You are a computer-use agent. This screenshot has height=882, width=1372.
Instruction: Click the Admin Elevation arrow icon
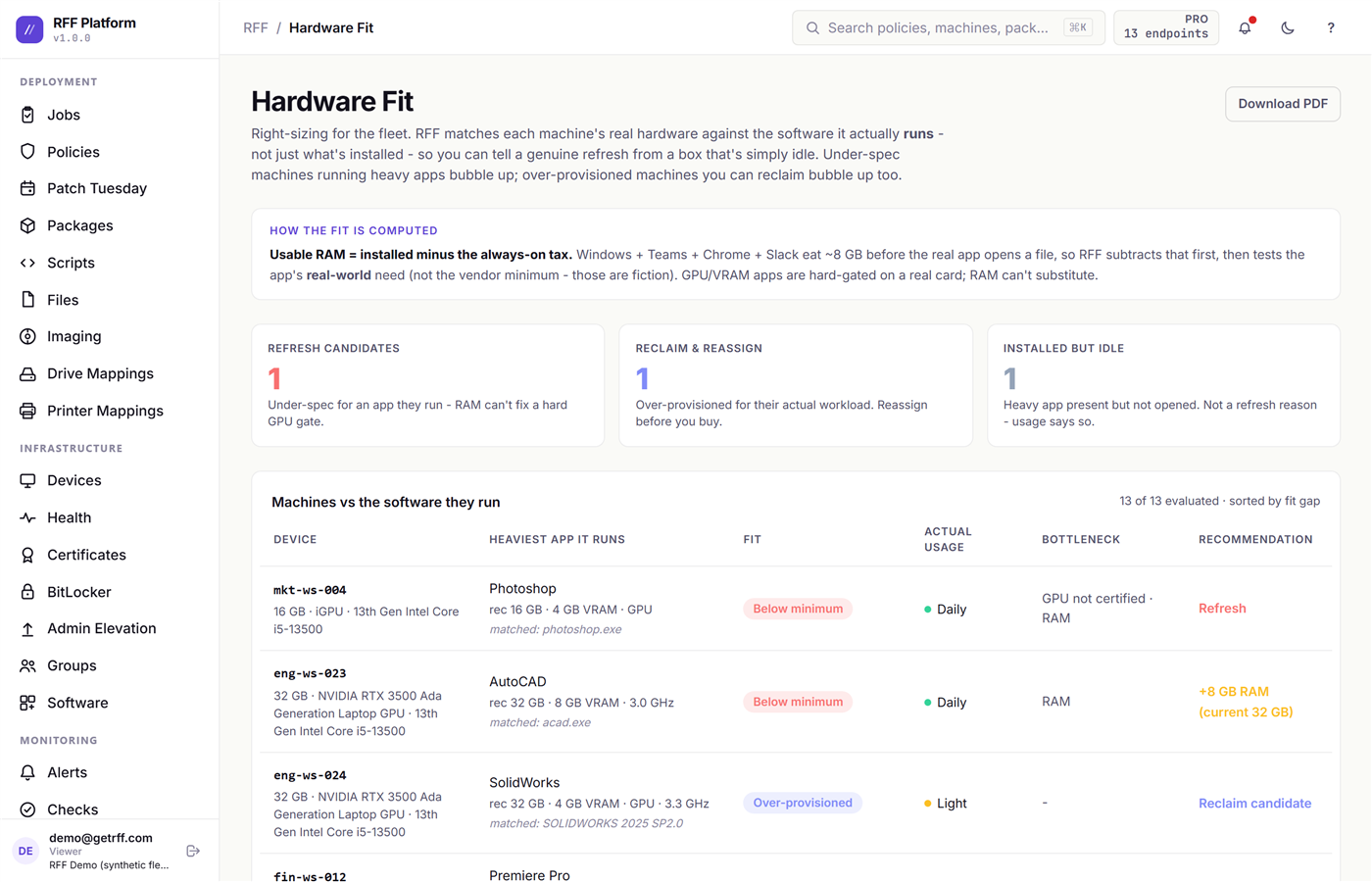click(x=27, y=628)
